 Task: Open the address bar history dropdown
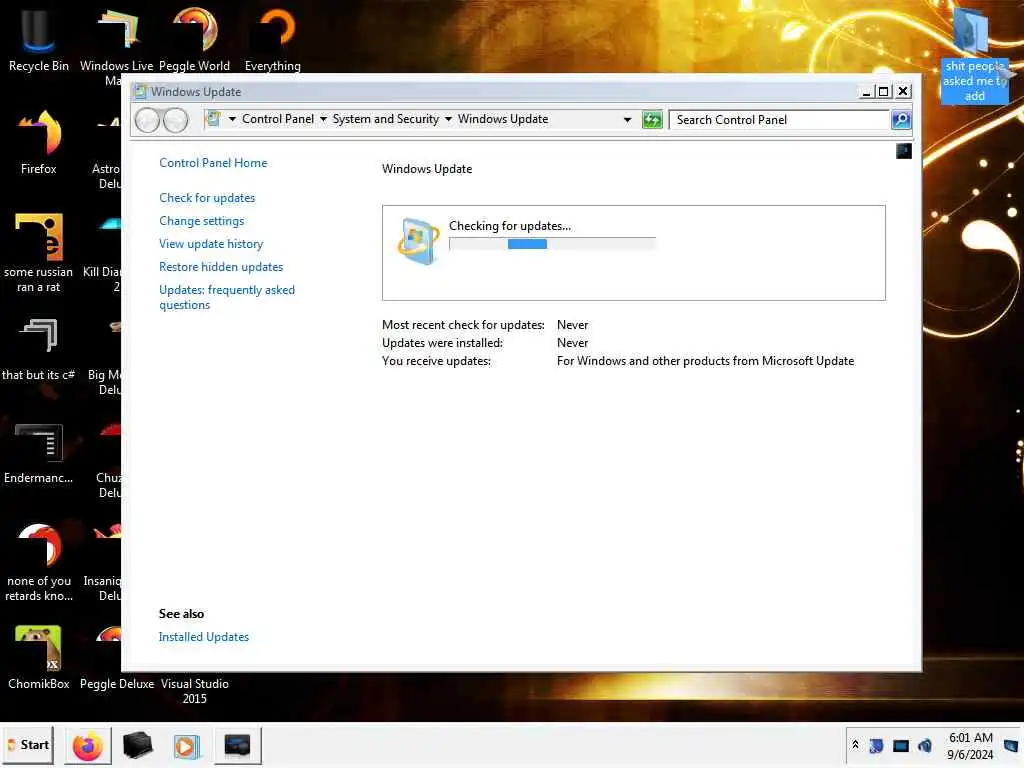[627, 120]
